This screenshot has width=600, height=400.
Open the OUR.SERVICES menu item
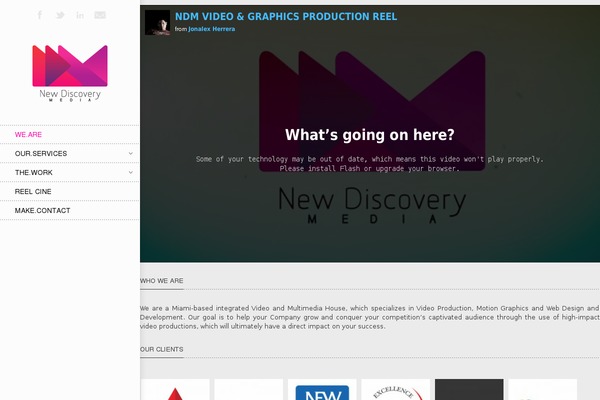[41, 153]
